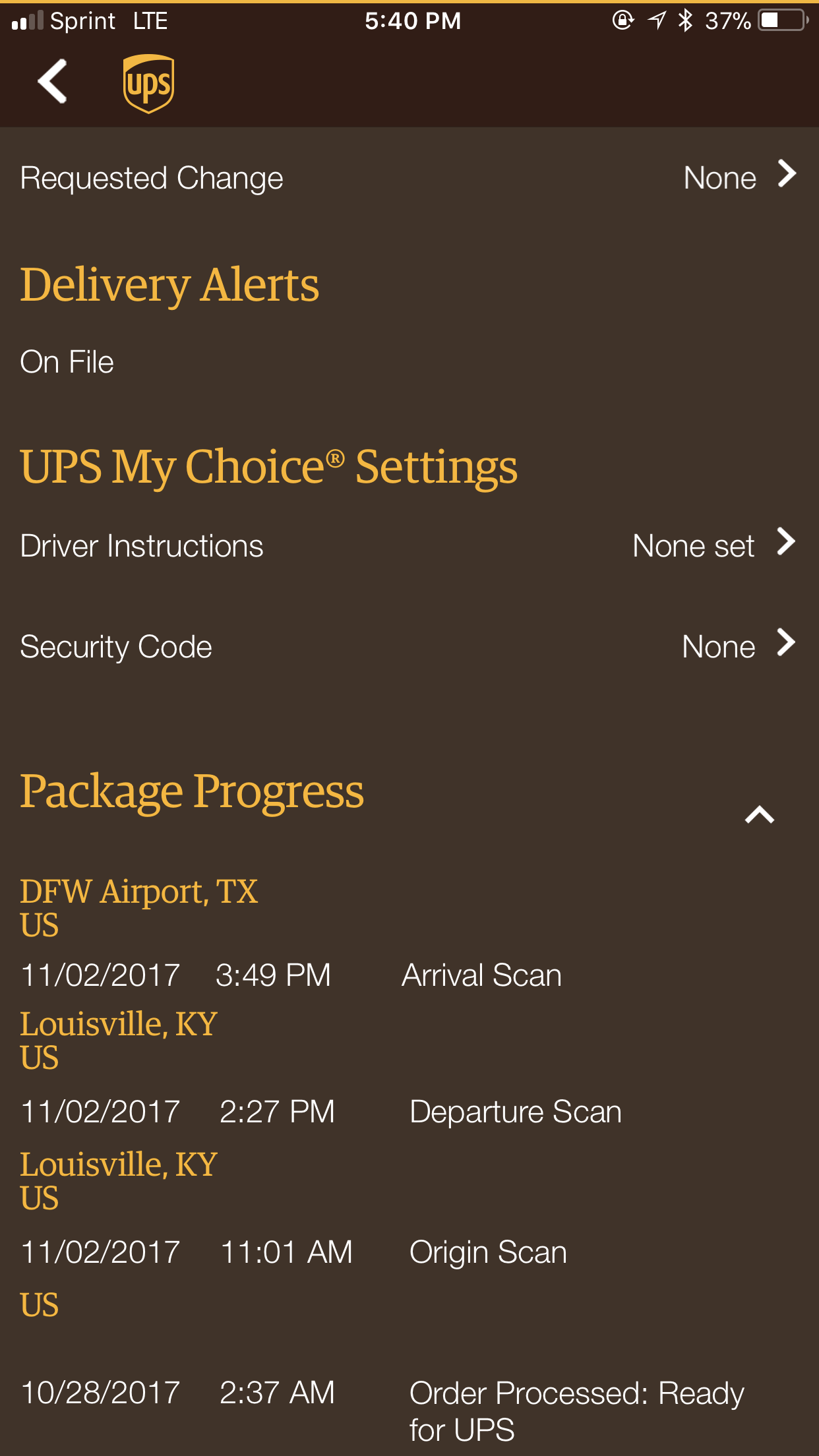The width and height of the screenshot is (819, 1456).
Task: Tap On File delivery alerts status
Action: click(x=67, y=362)
